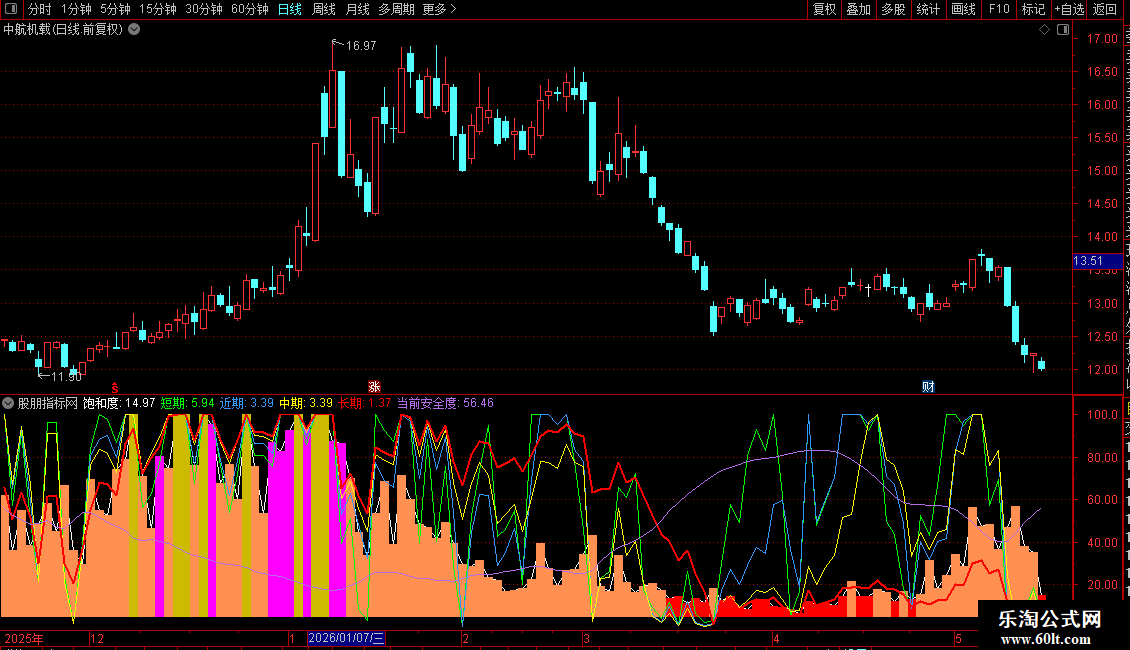Click the 2025年 label on time axis
Screen dimensions: 1130x650
tap(24, 638)
